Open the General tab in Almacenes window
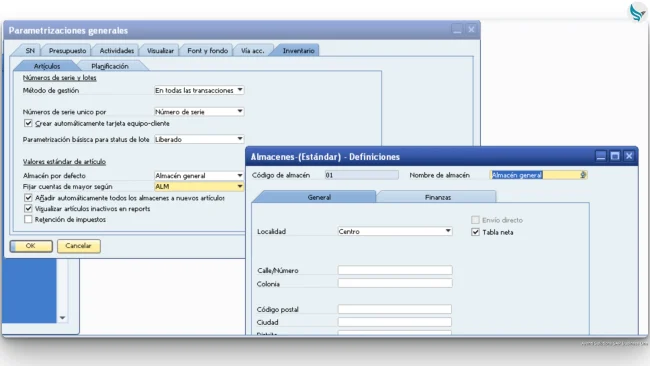 click(319, 197)
